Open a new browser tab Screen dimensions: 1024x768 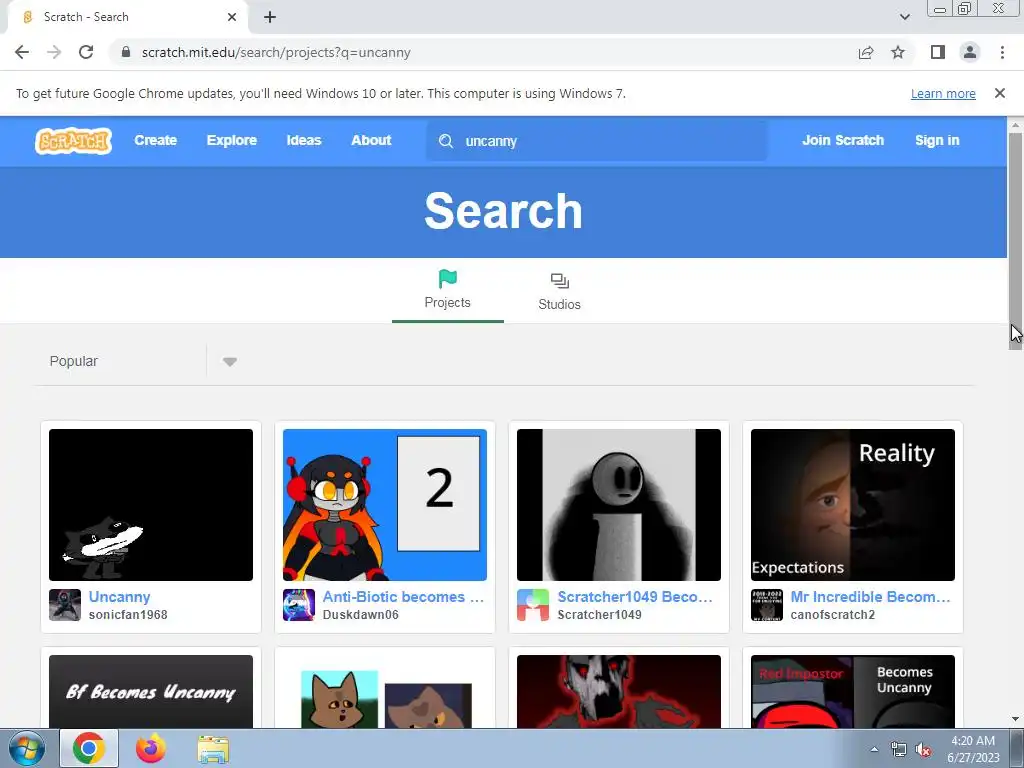270,17
